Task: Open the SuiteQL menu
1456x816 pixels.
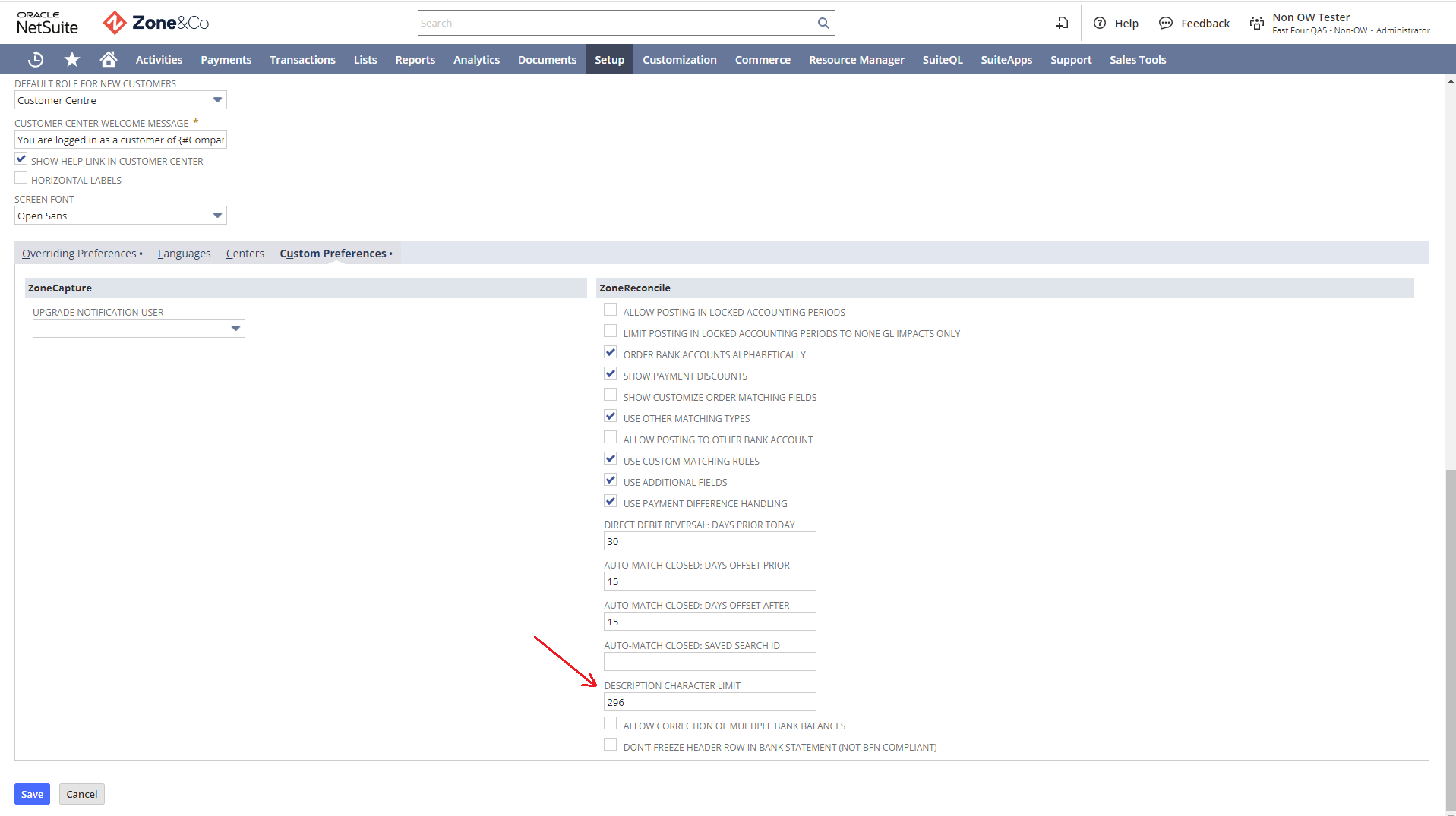Action: 942,60
